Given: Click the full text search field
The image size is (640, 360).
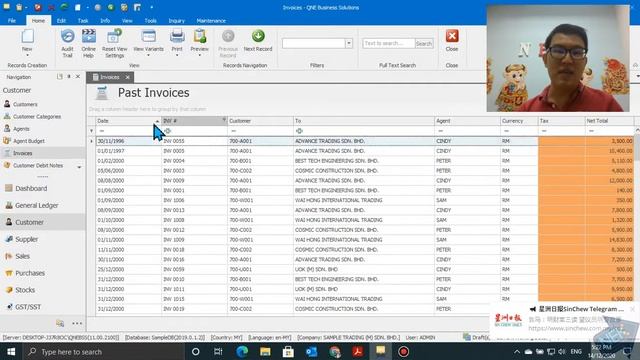Looking at the screenshot, I should [x=389, y=43].
